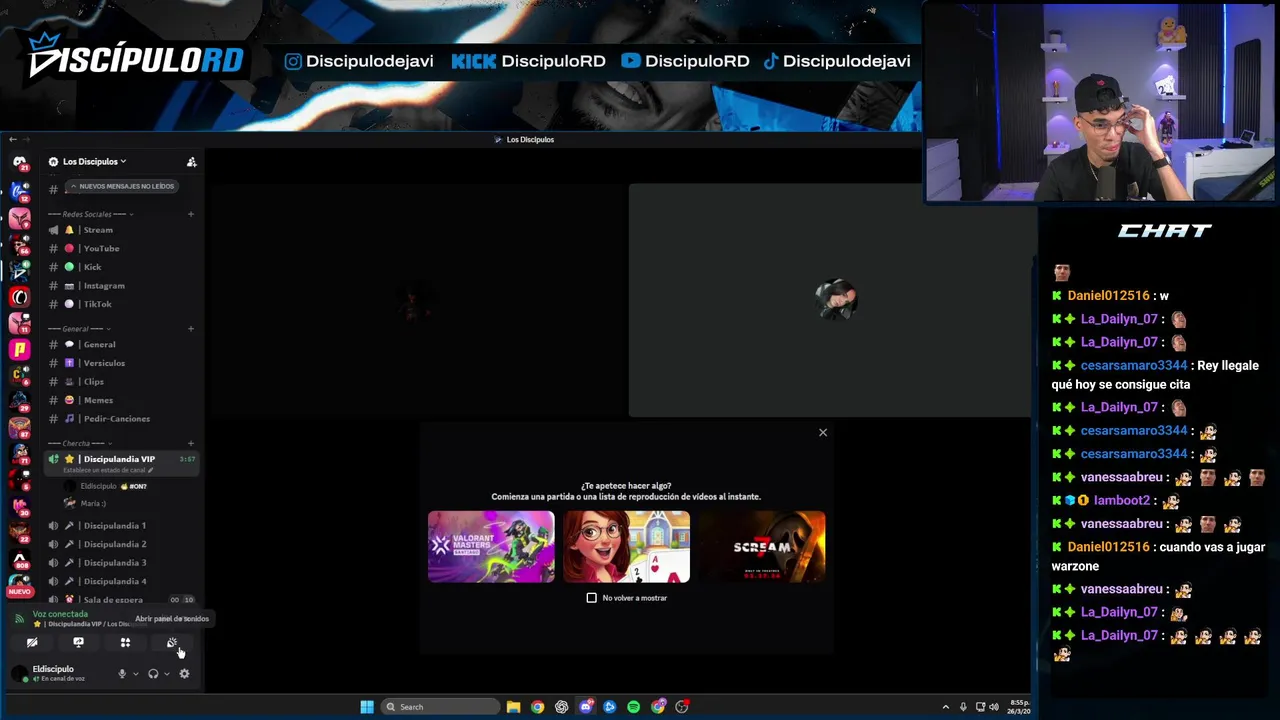Select the participant video tile avatar

836,300
